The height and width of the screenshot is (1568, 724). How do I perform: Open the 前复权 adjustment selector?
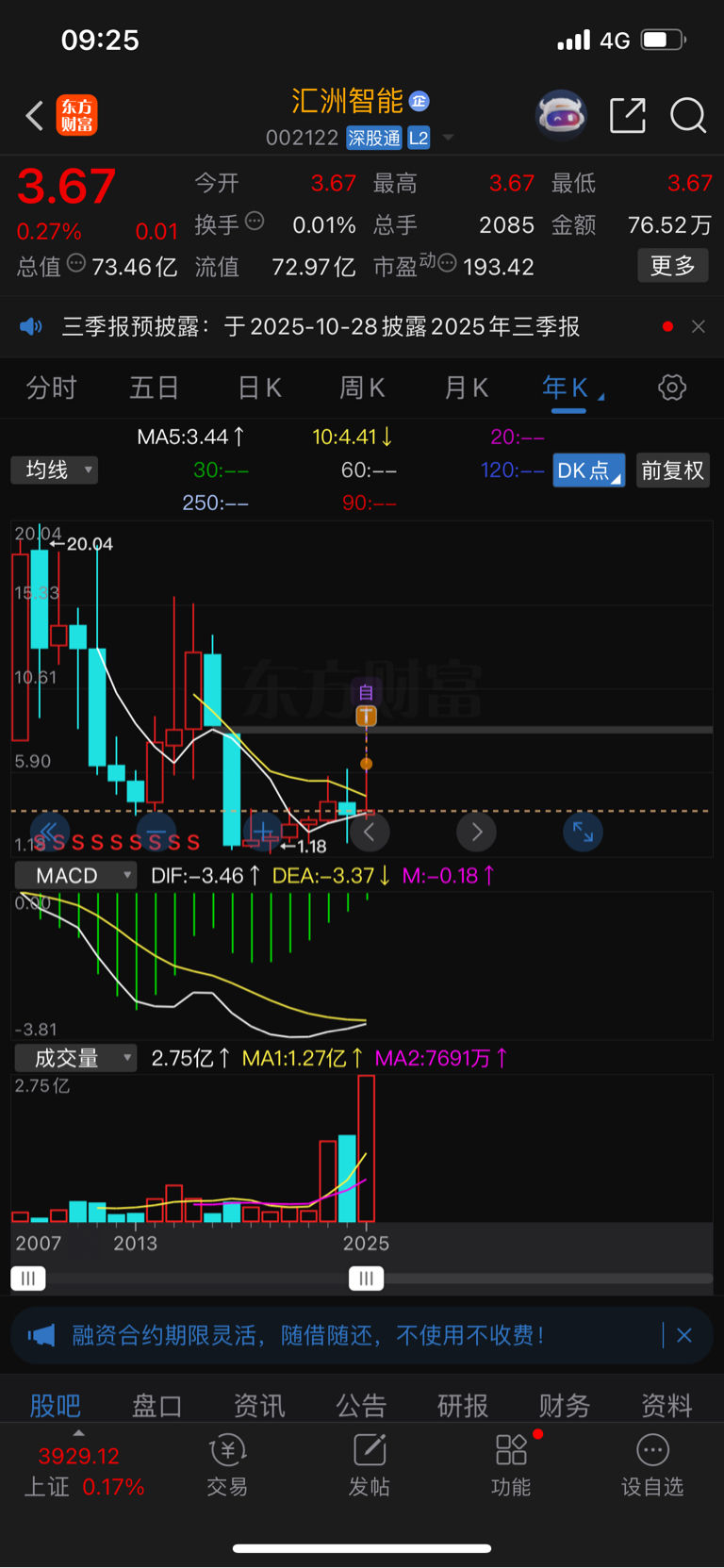tap(673, 470)
